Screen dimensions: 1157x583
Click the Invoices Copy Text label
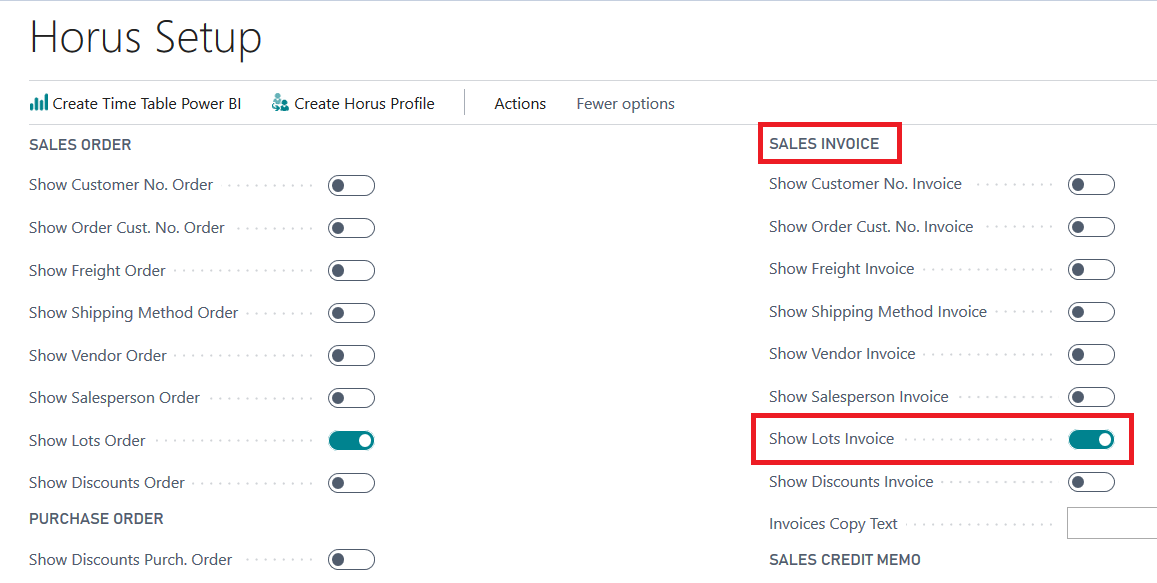(833, 524)
